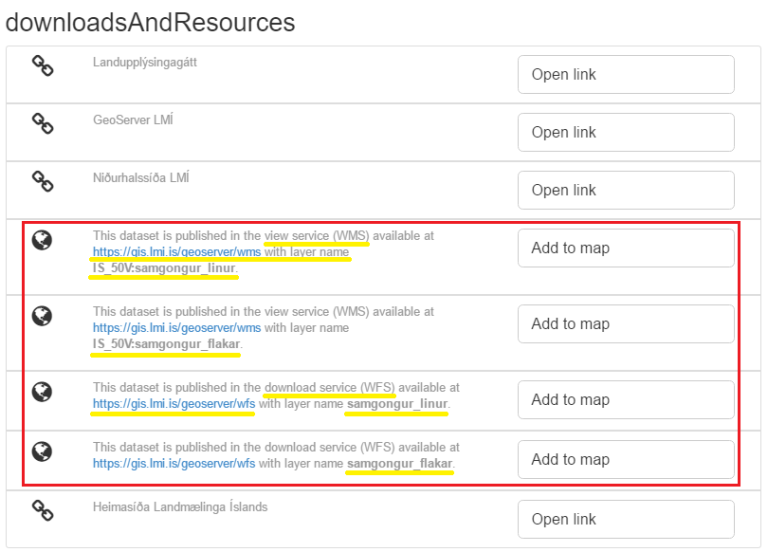This screenshot has width=768, height=552.
Task: Click the link icon beside GeoServer LMÍ
Action: click(42, 124)
